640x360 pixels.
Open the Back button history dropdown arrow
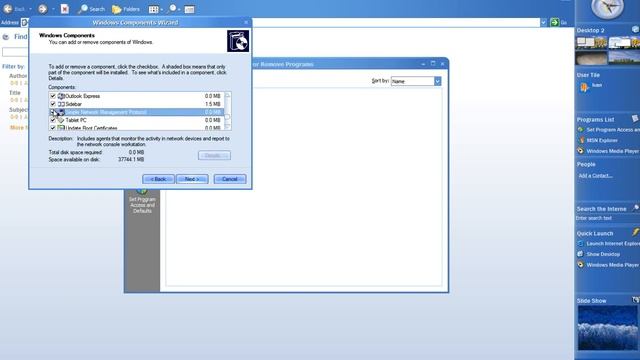click(x=30, y=9)
